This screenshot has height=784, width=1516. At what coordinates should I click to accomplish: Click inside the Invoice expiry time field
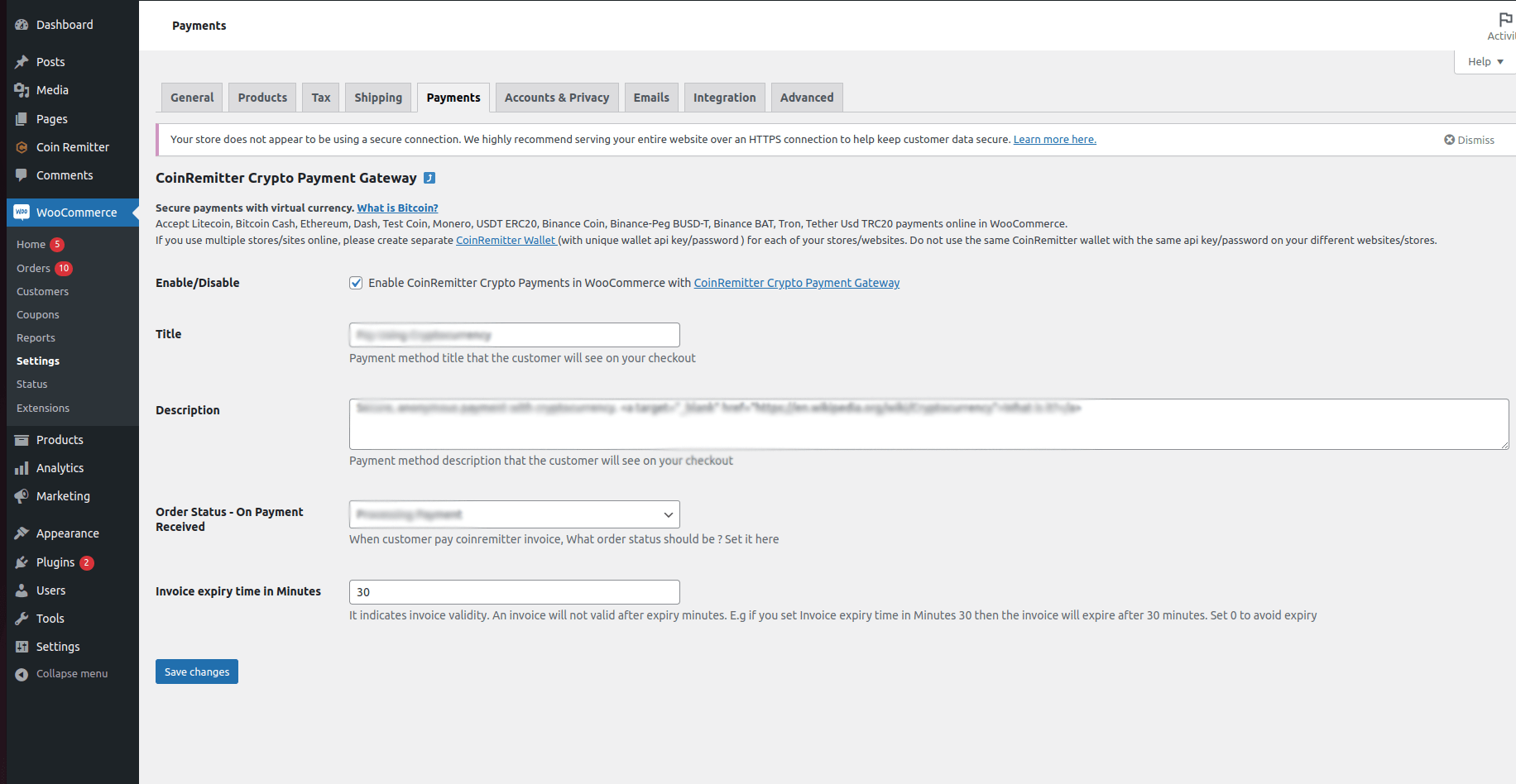(x=513, y=591)
